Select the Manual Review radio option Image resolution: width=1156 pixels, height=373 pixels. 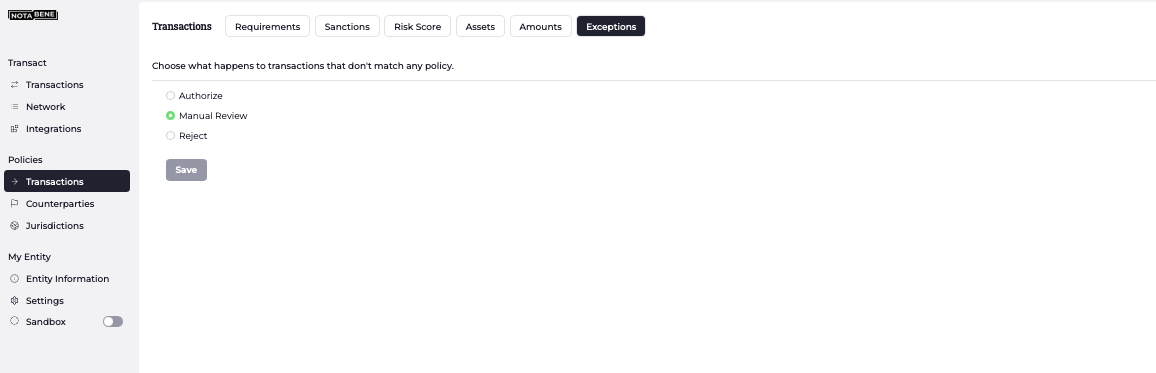[x=170, y=116]
